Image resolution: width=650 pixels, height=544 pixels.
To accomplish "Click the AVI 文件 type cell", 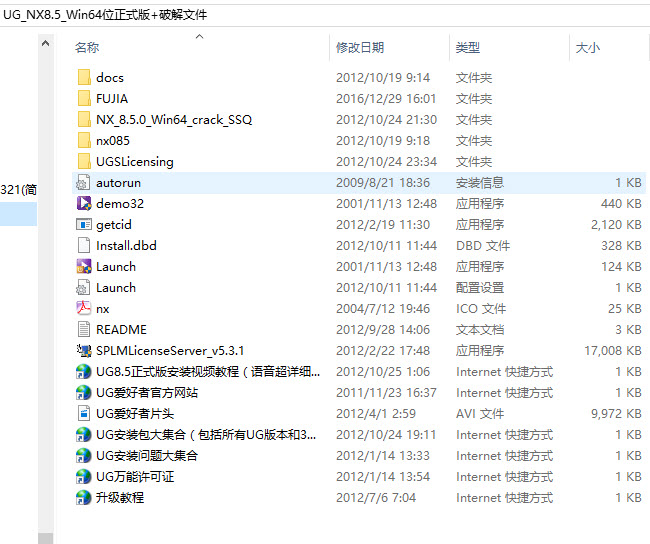I will [480, 413].
